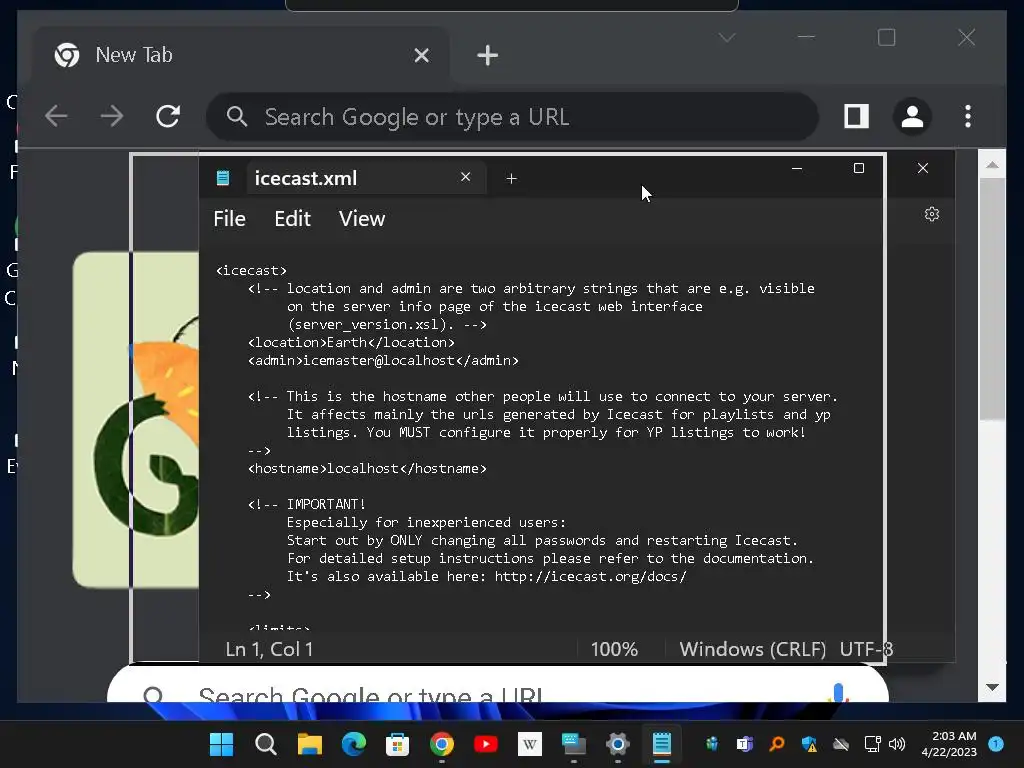Click the http://icecast.org/docs/ URL text
Image resolution: width=1024 pixels, height=768 pixels.
pos(590,577)
